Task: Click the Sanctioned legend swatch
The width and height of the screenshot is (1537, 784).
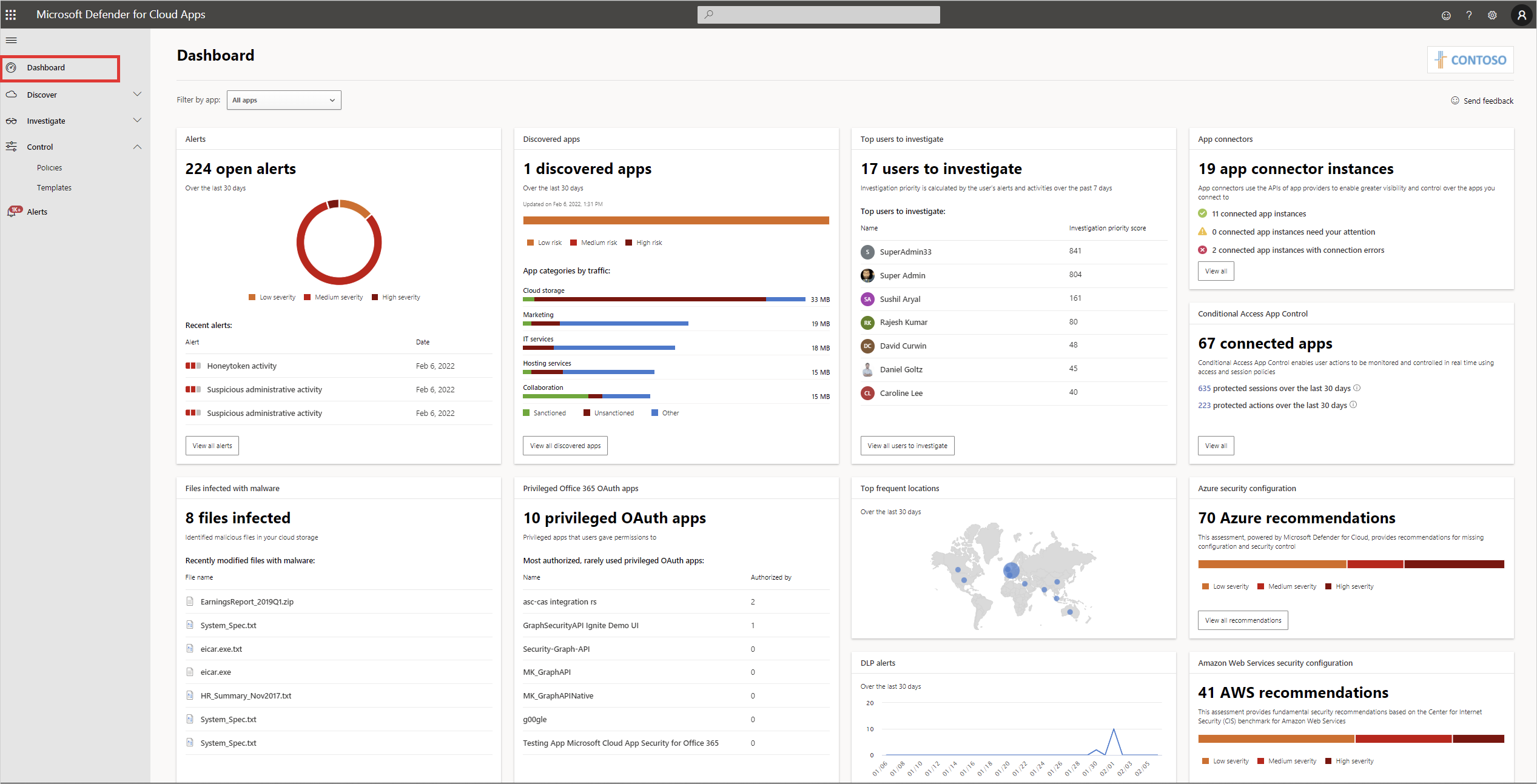Action: tap(526, 413)
